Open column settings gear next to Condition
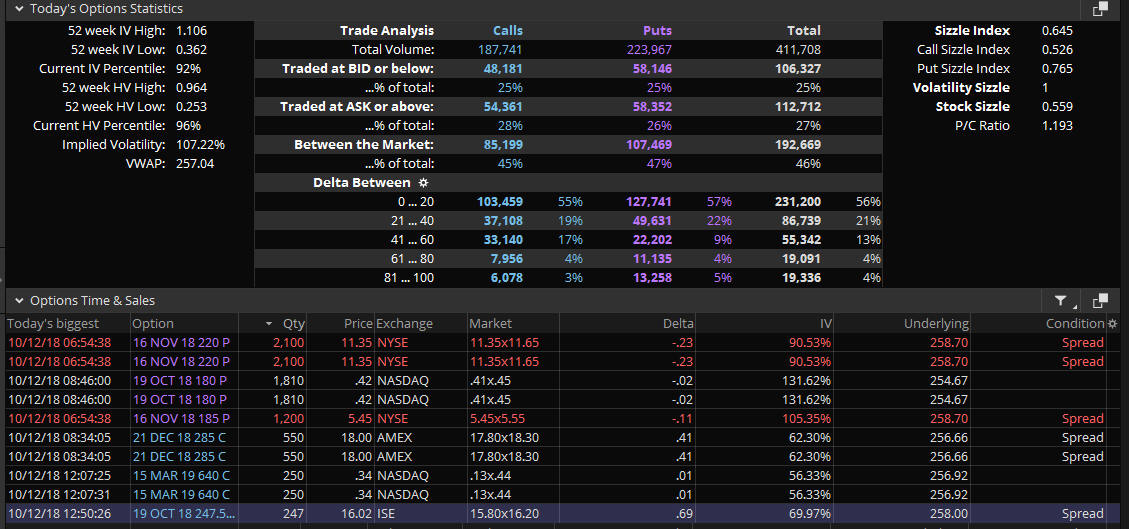The width and height of the screenshot is (1129, 529). tap(1113, 324)
